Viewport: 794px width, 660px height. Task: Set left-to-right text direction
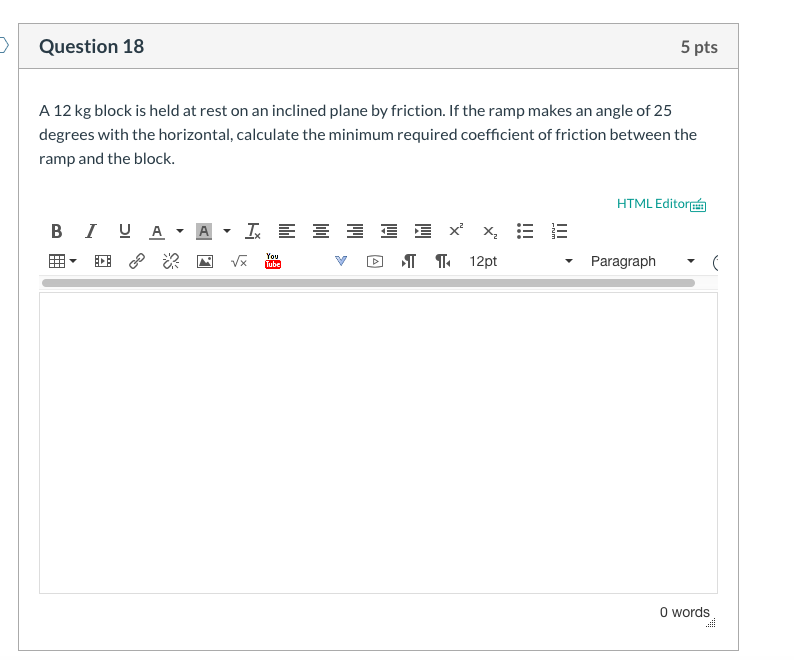(x=409, y=261)
